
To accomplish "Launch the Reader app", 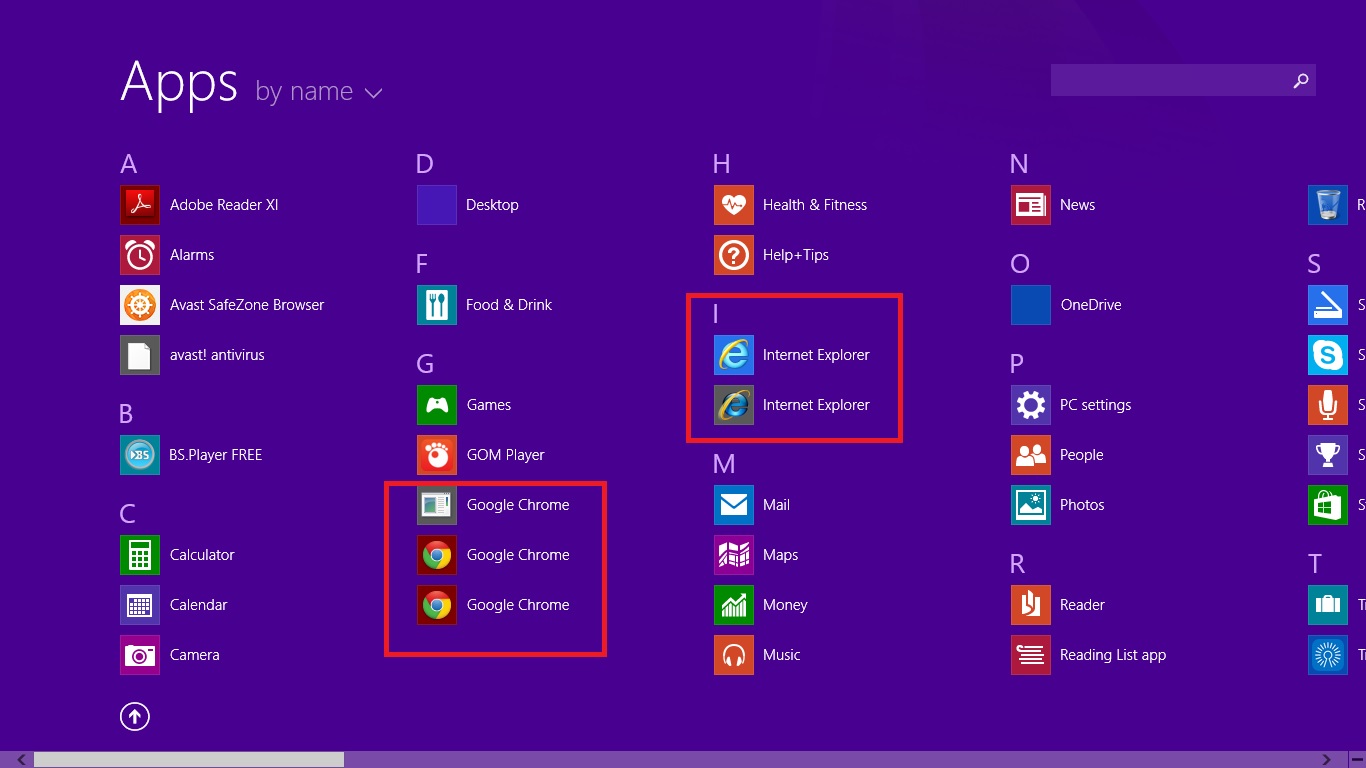I will click(1058, 605).
